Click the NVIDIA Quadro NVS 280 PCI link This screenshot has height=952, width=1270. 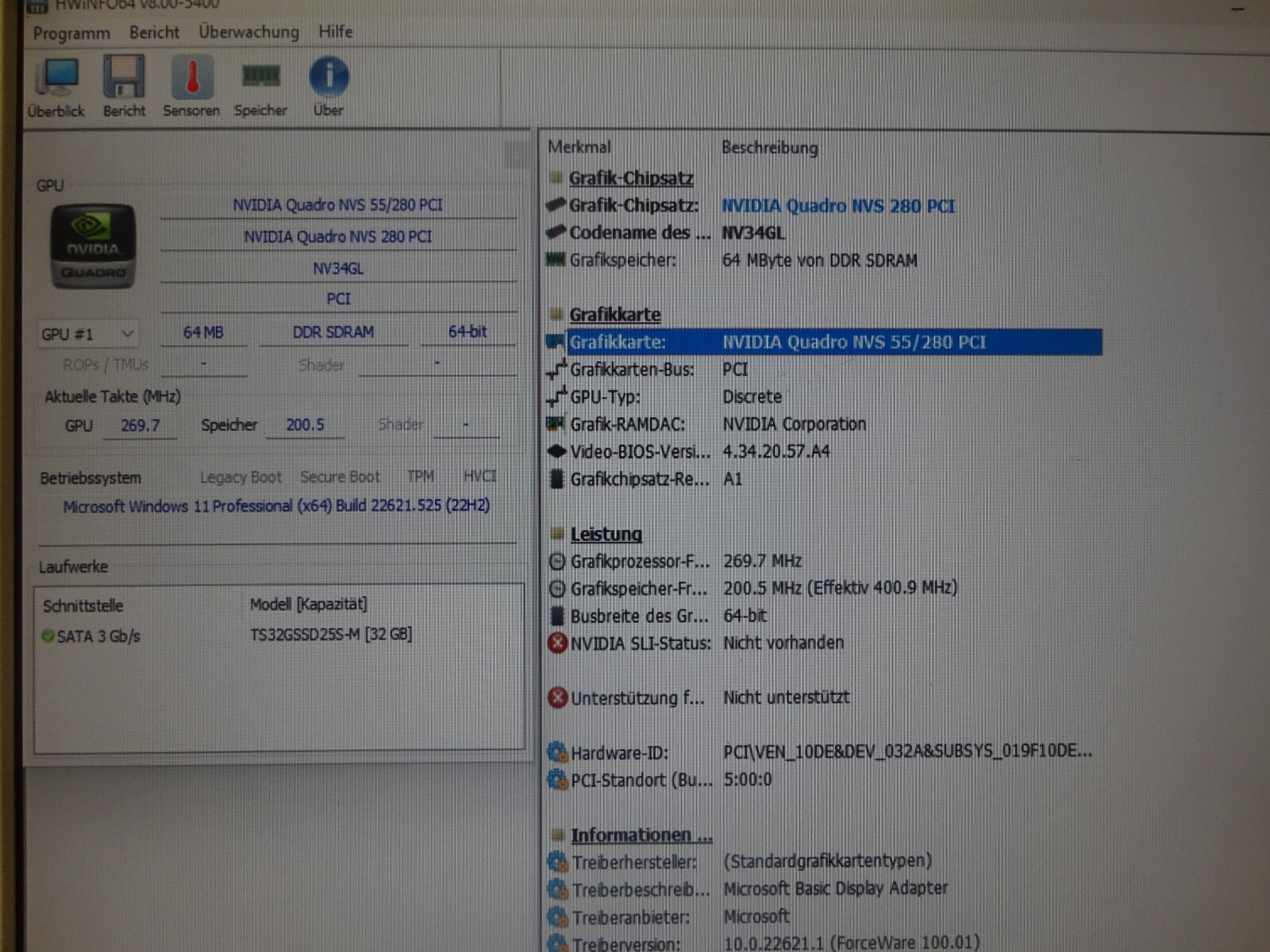838,206
